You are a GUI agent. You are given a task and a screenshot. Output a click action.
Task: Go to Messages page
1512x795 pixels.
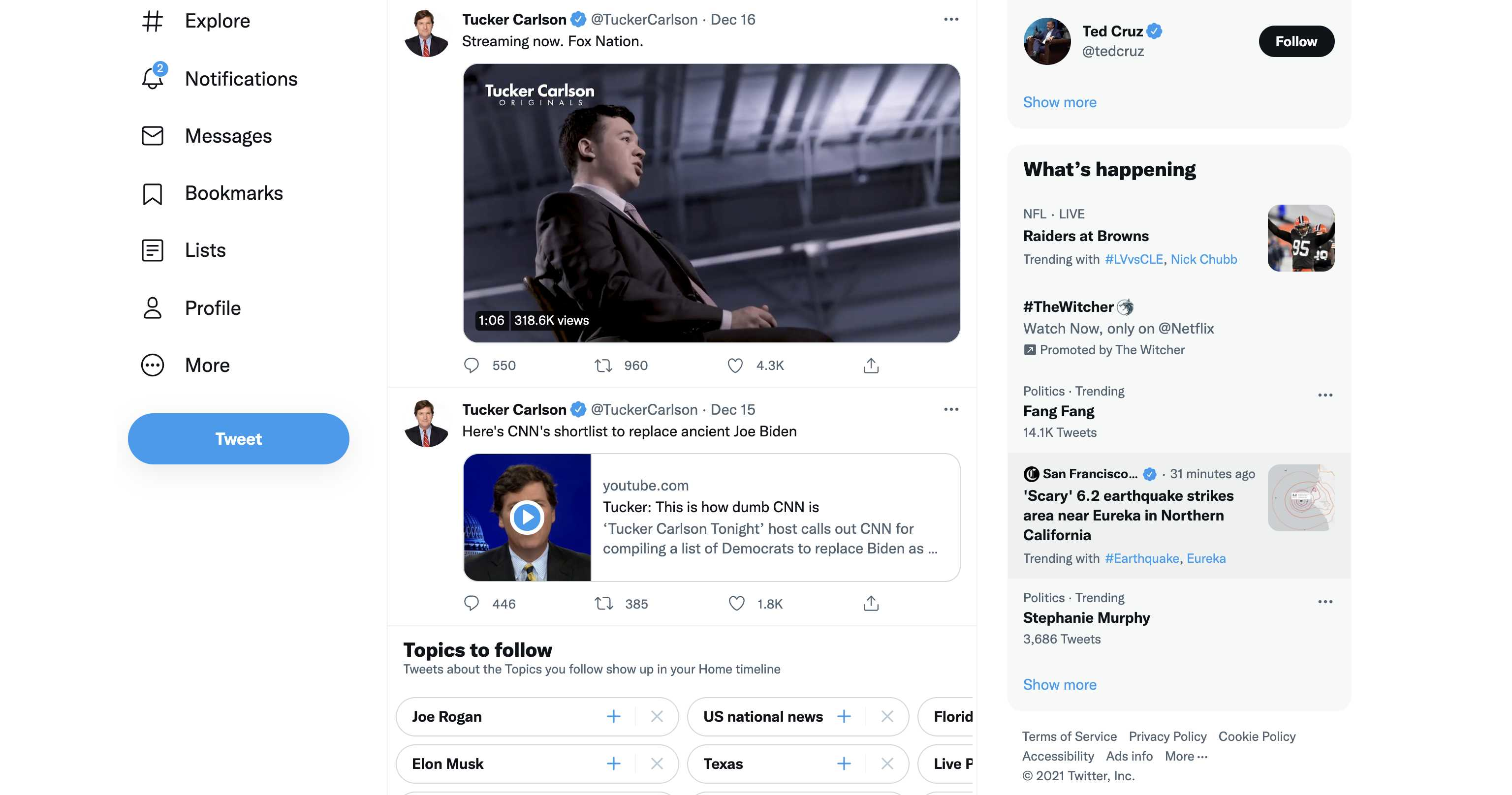tap(228, 136)
